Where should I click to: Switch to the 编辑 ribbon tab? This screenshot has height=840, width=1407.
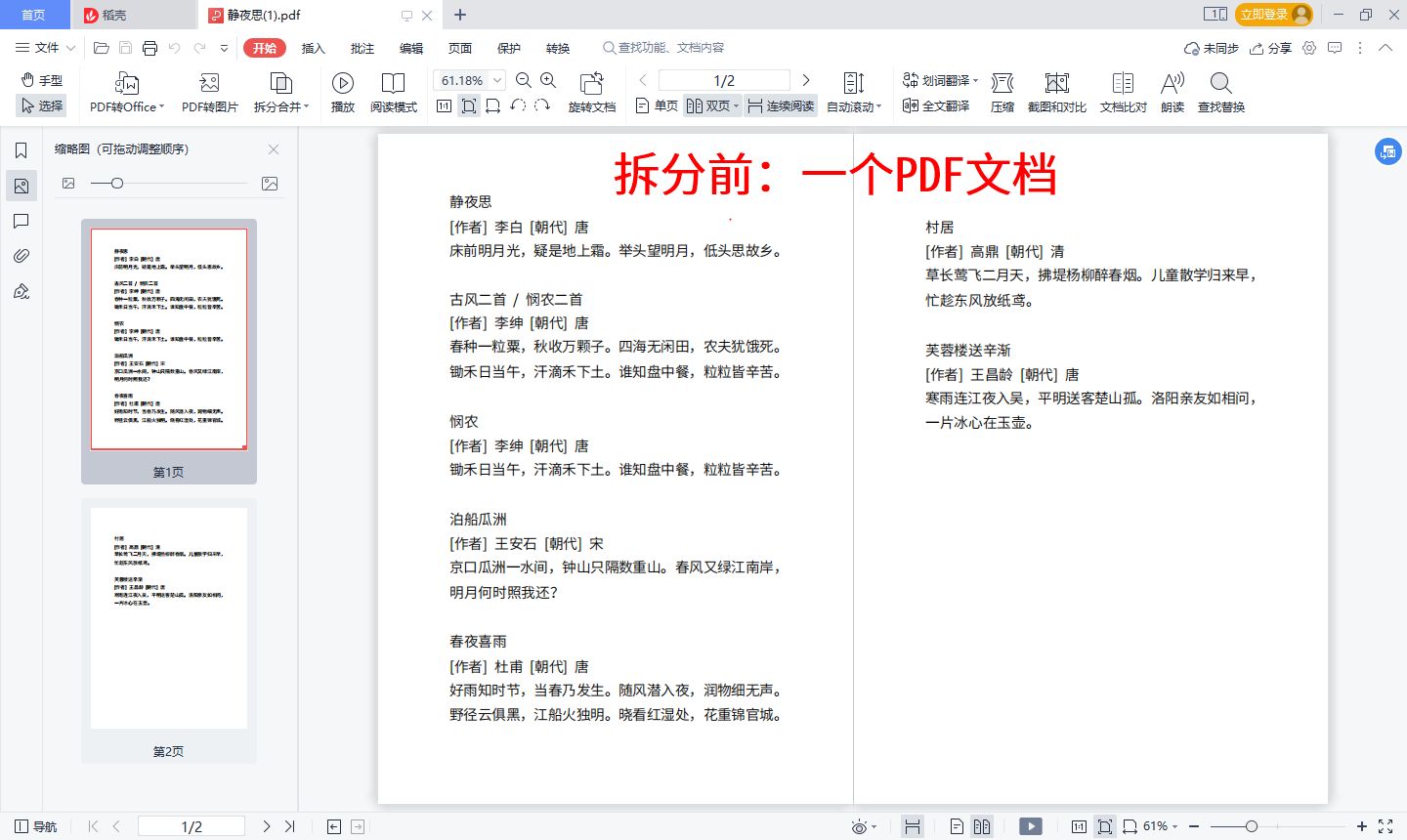click(411, 48)
